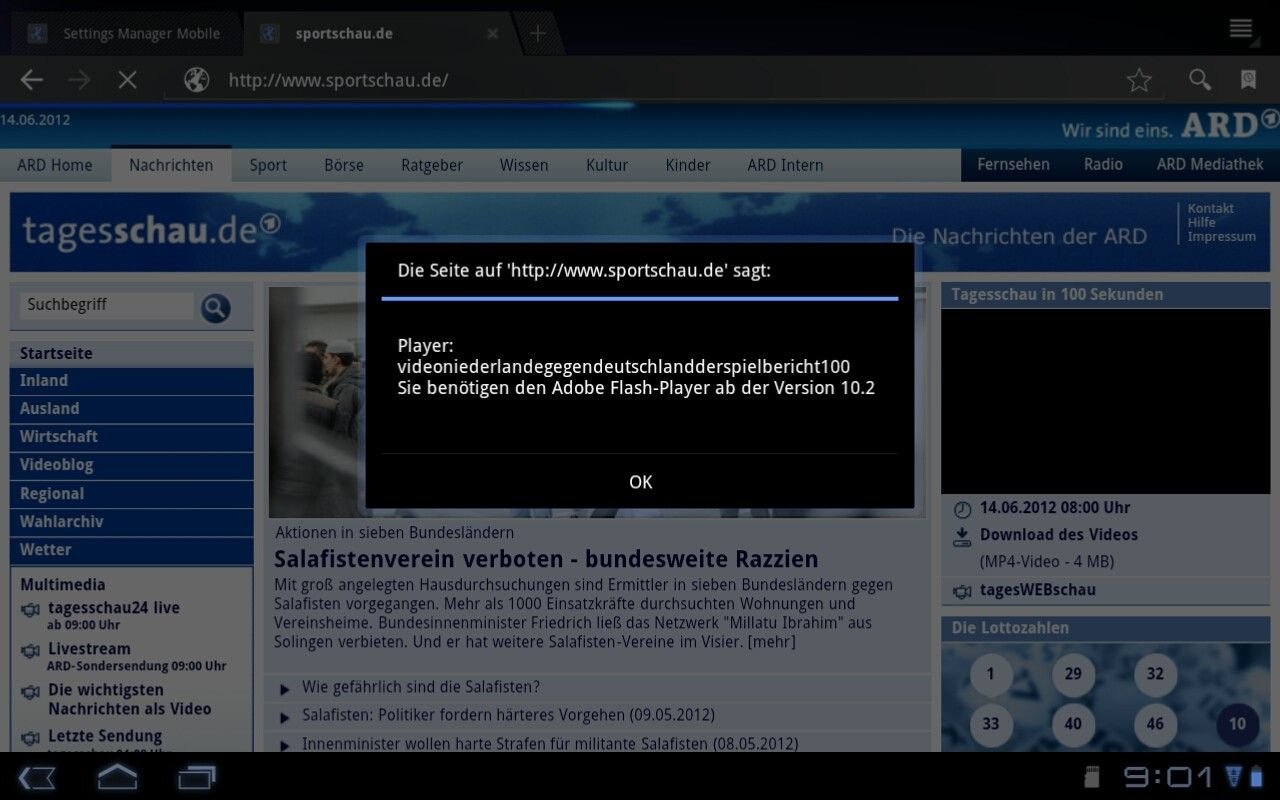Viewport: 1280px width, 800px height.
Task: Open the Salafistenverein verboten headline
Action: (546, 559)
